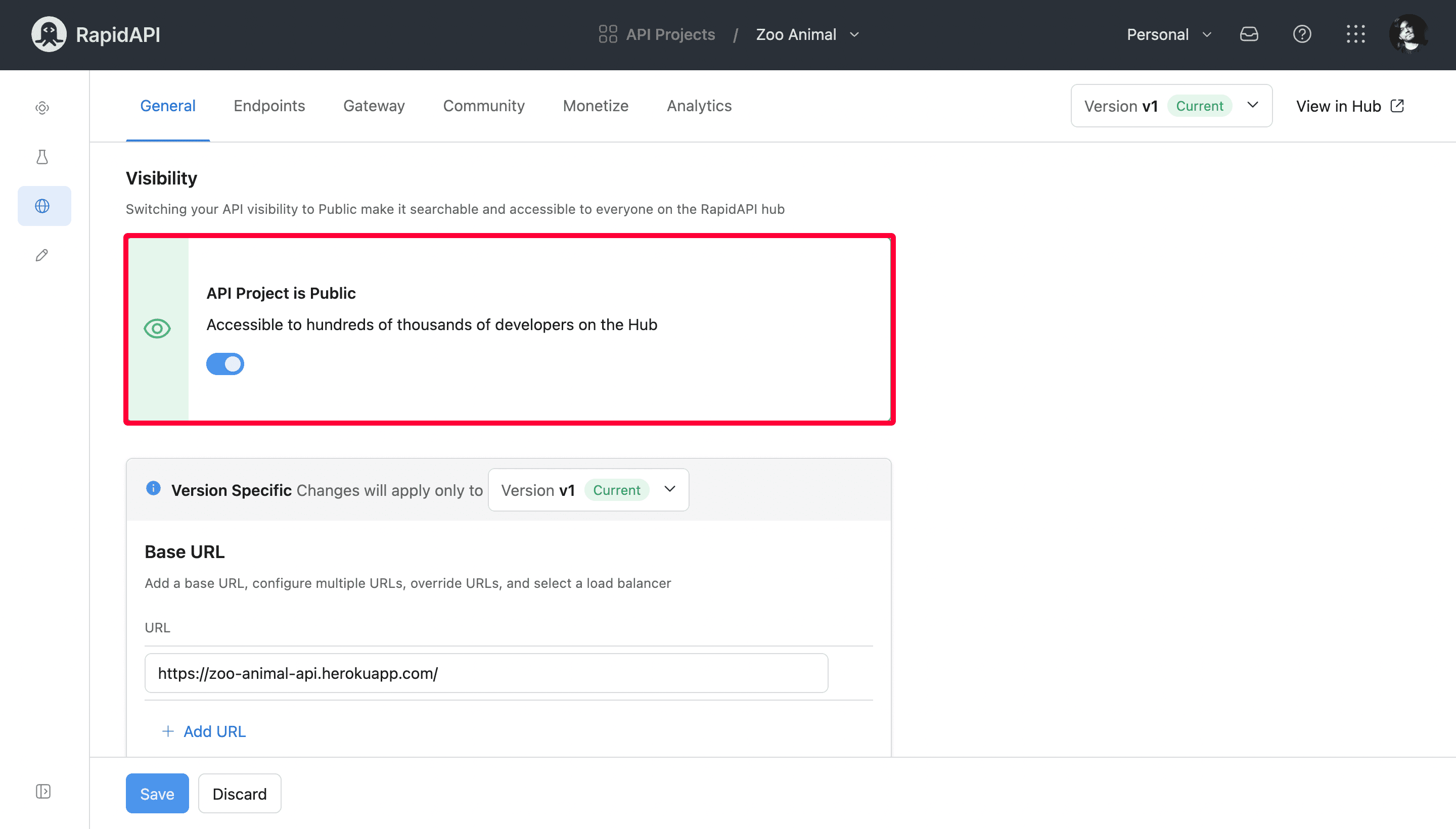Click the 'Visibility' section heading
Viewport: 1456px width, 829px height.
[x=161, y=178]
